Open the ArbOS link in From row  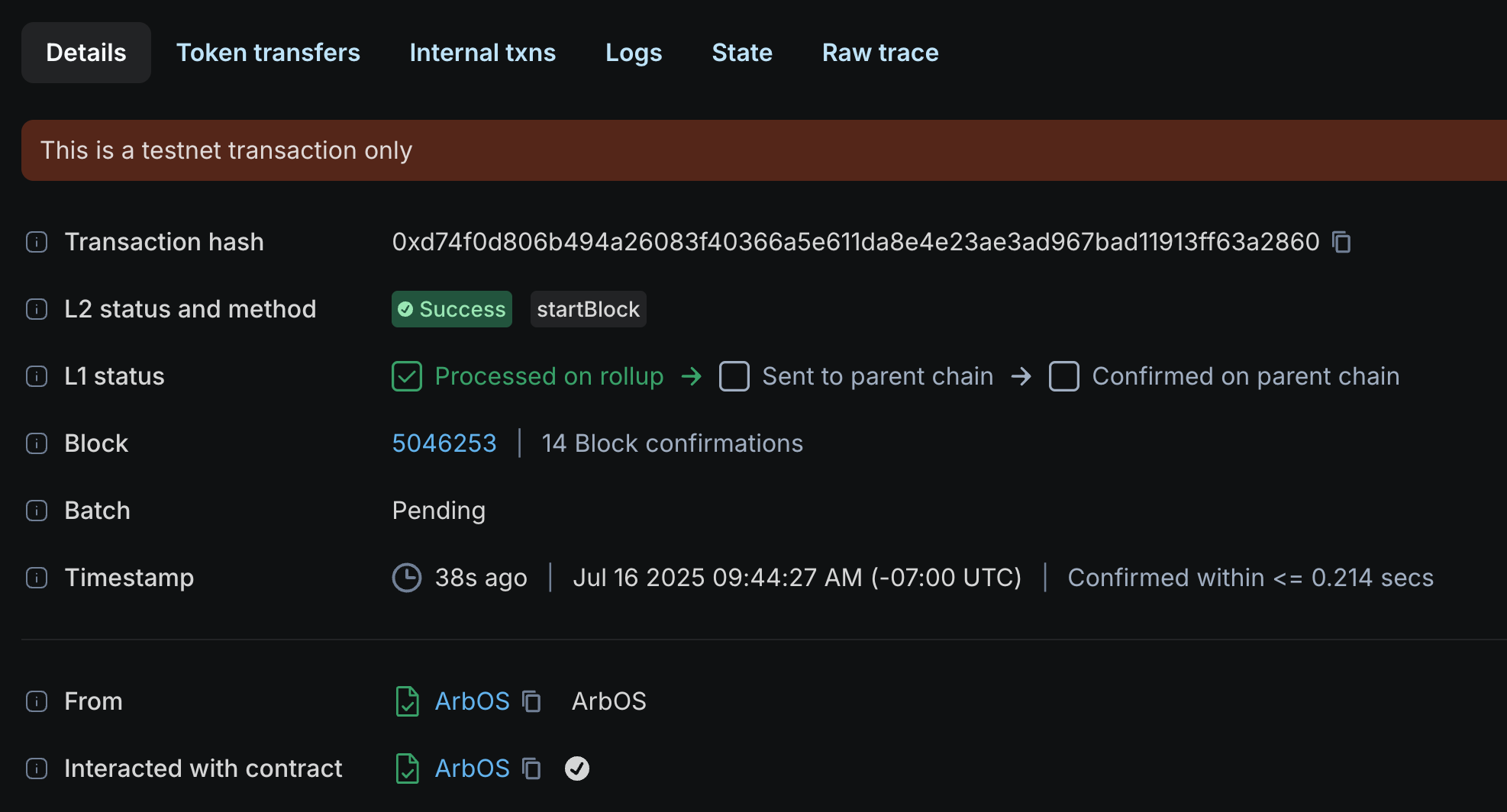pos(472,701)
